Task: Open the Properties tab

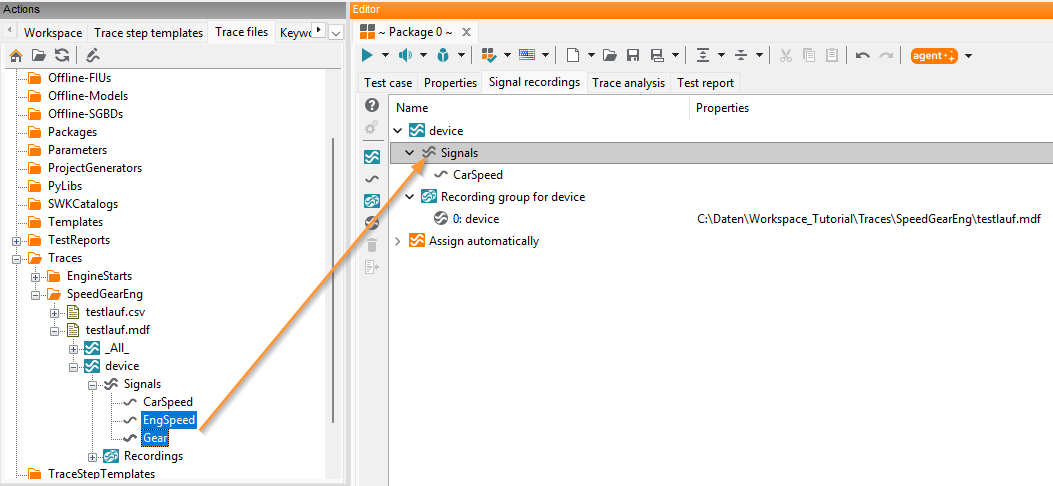Action: coord(451,83)
